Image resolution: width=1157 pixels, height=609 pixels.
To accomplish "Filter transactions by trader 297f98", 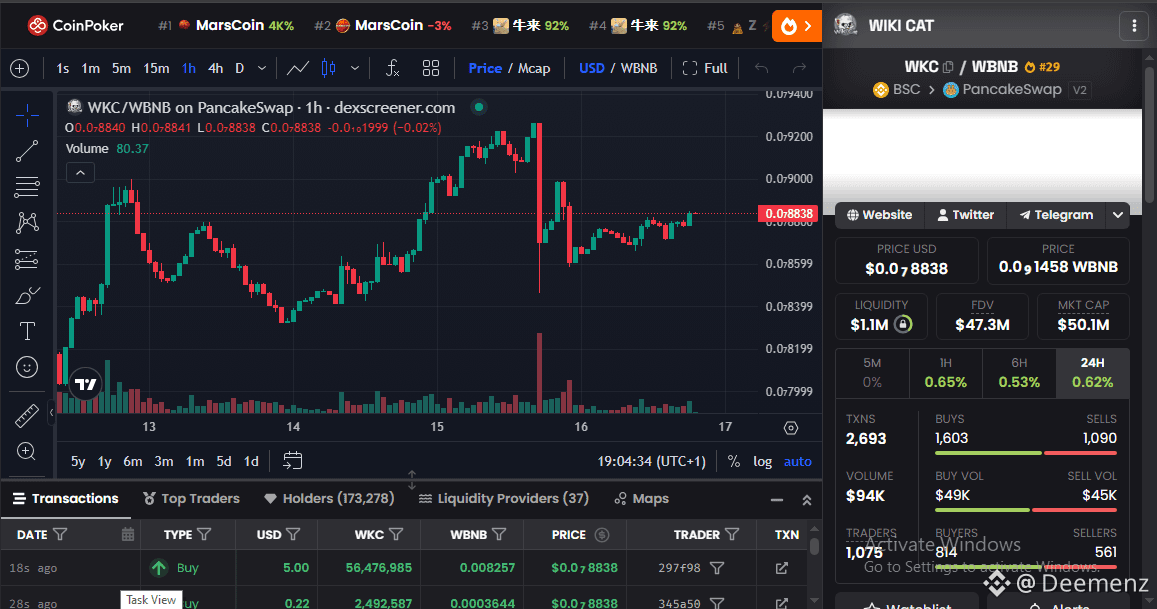I will (716, 568).
